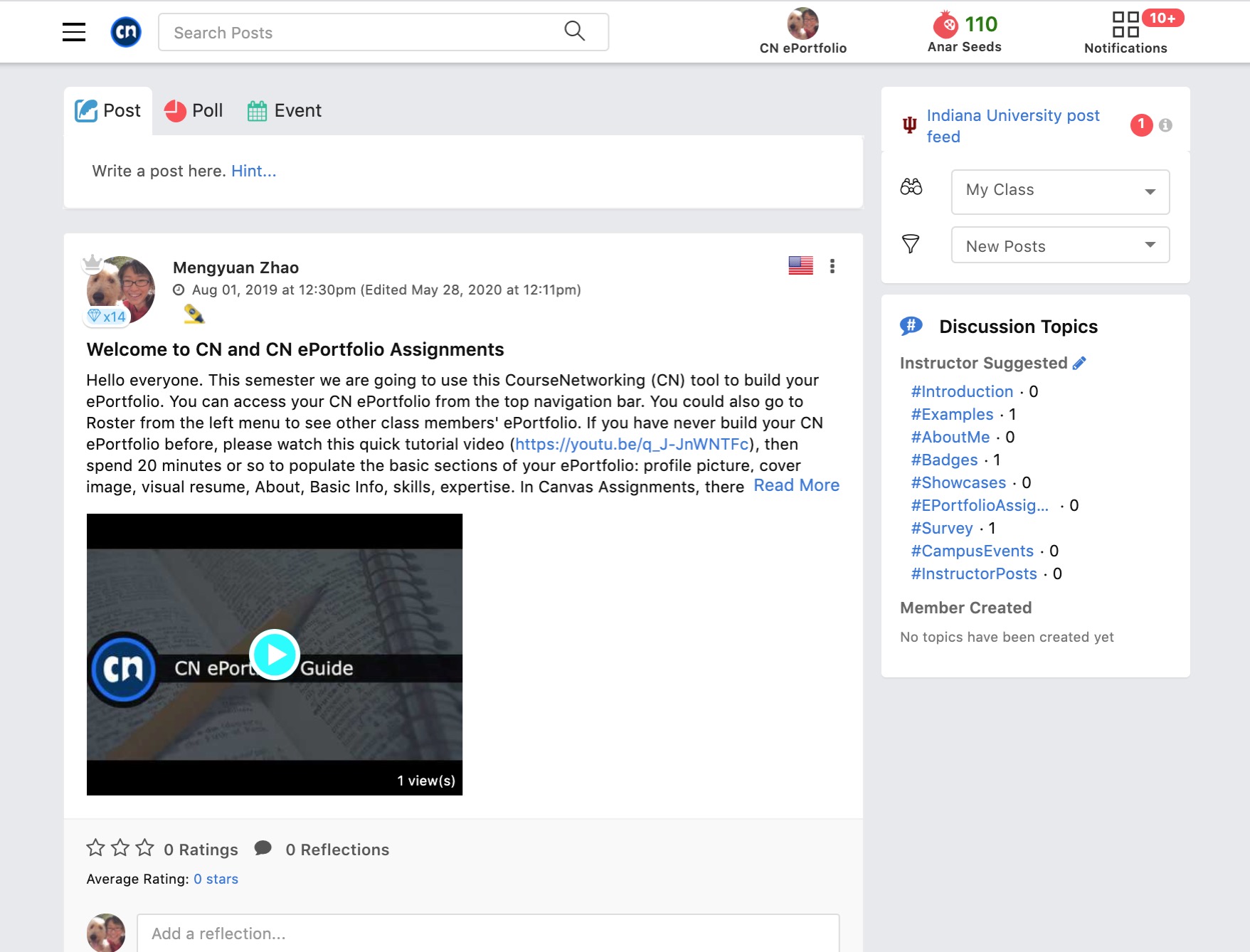Image resolution: width=1250 pixels, height=952 pixels.
Task: Open the #CampusEvents topic
Action: (x=972, y=551)
